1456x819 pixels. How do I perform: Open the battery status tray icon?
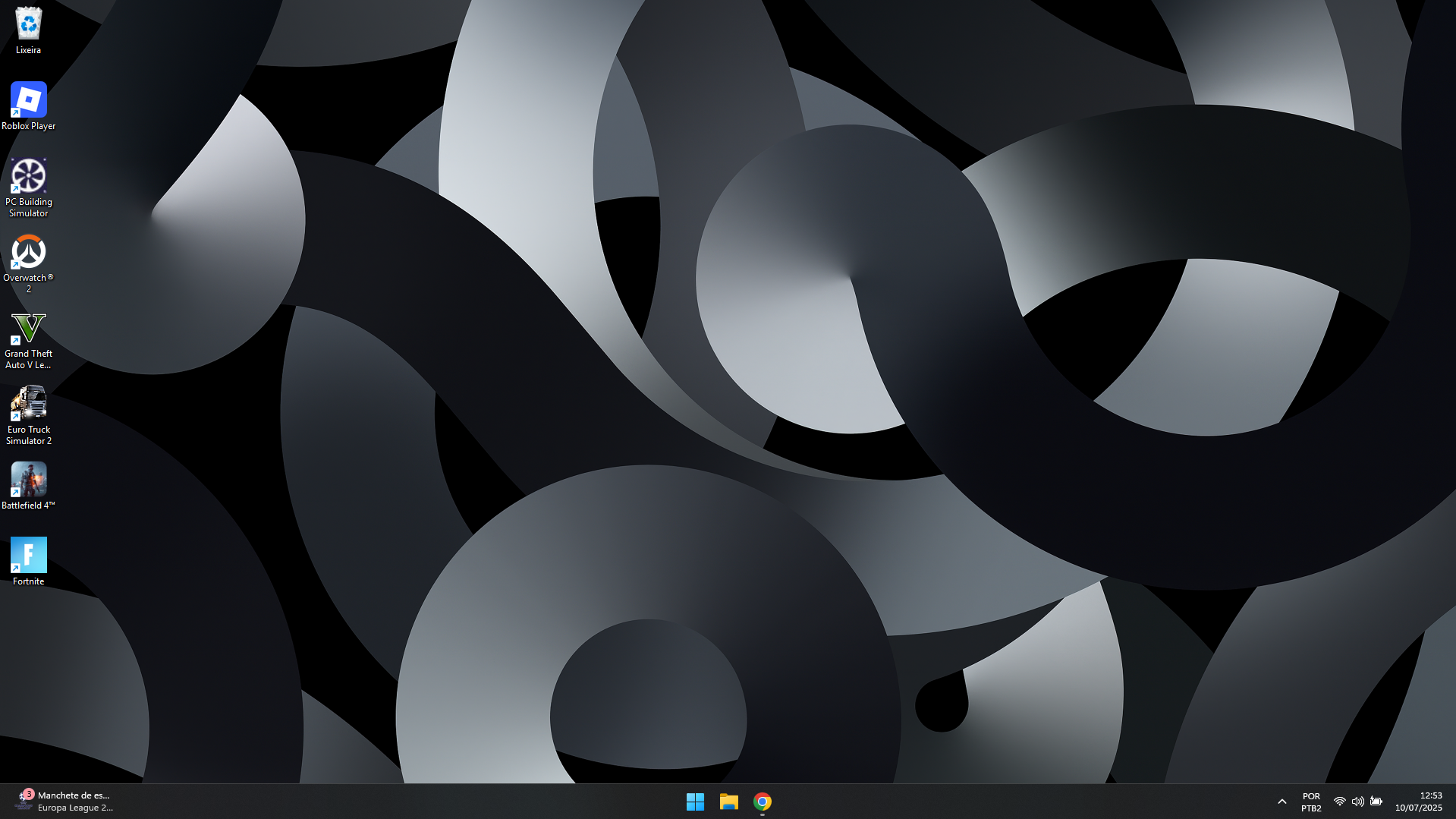point(1376,802)
